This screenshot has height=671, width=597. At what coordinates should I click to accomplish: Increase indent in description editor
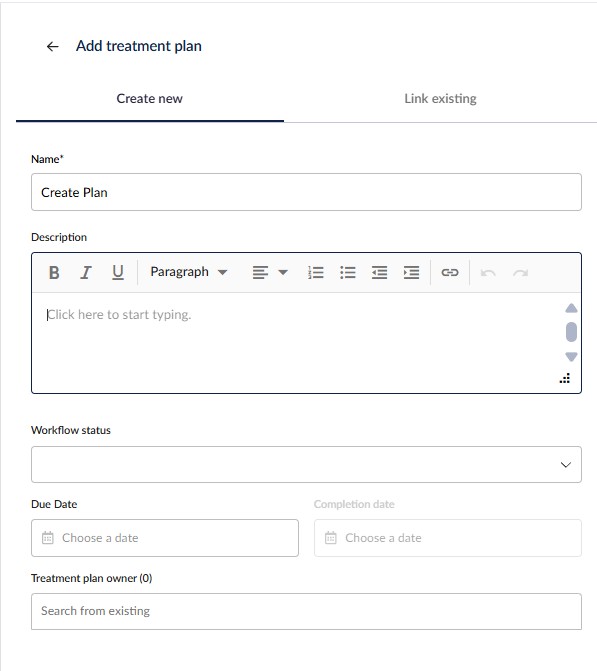(x=411, y=272)
